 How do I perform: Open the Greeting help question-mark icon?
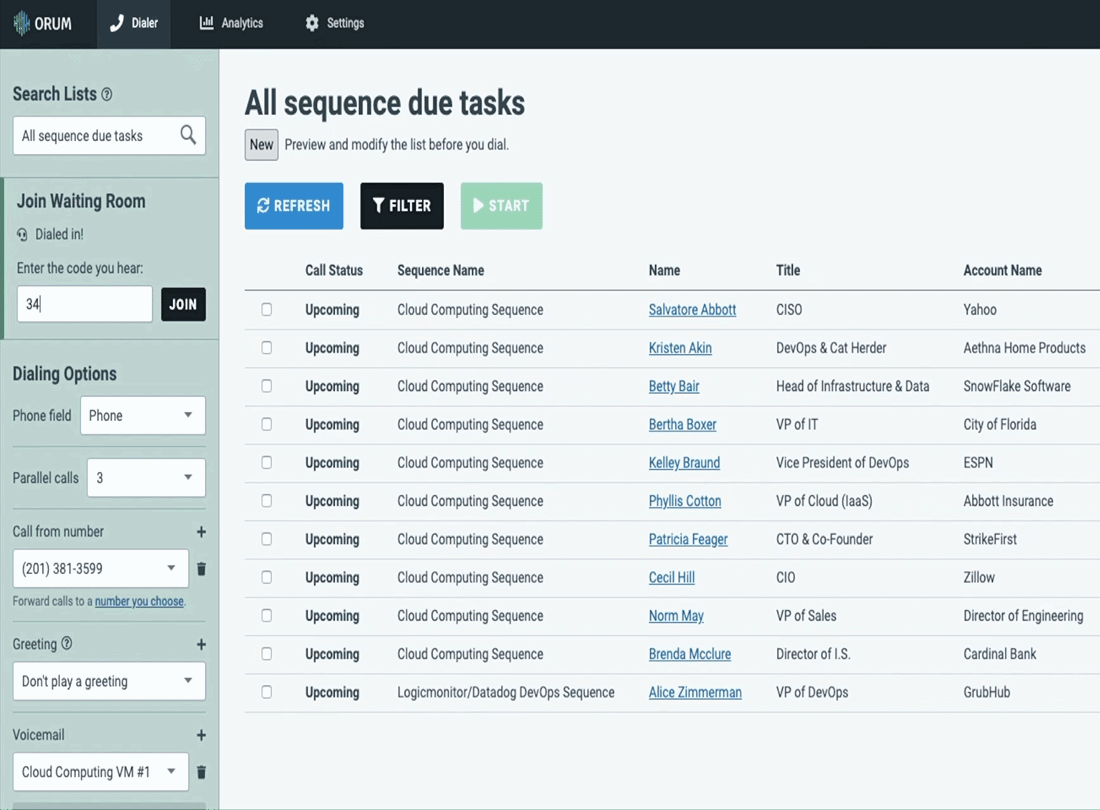point(67,643)
